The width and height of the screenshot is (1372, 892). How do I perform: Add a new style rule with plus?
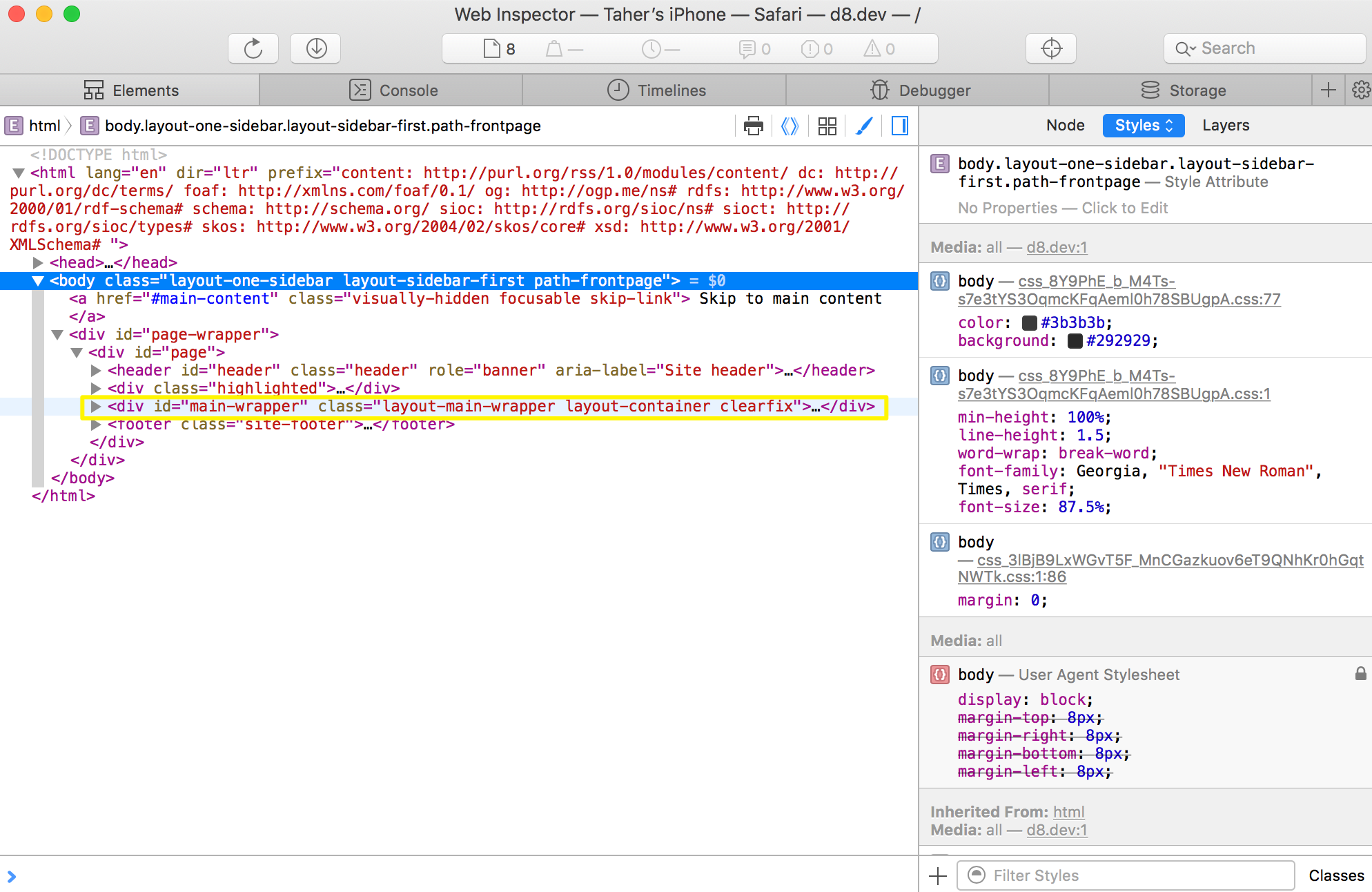[938, 876]
